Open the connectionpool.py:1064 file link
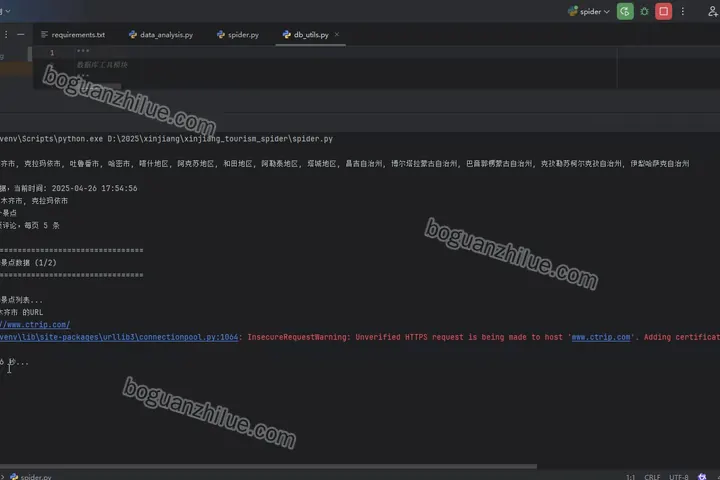 (119, 337)
